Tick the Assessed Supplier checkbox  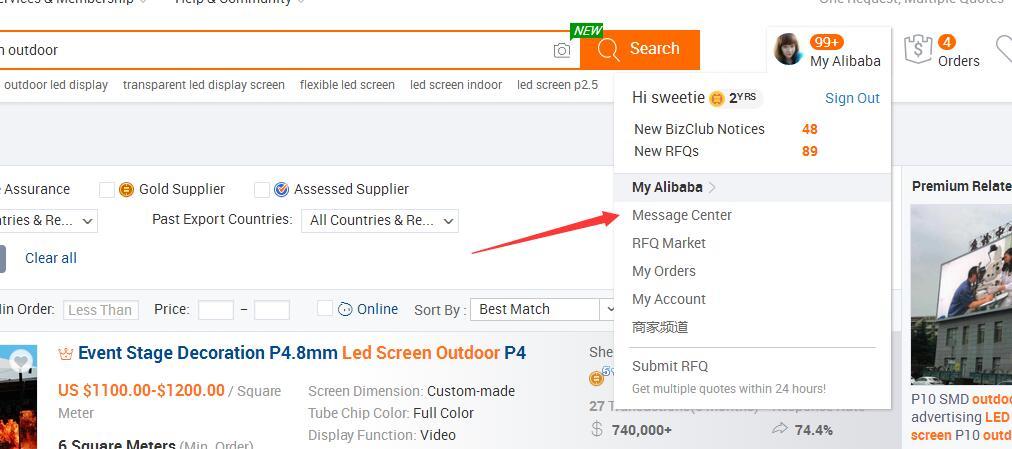pos(261,190)
